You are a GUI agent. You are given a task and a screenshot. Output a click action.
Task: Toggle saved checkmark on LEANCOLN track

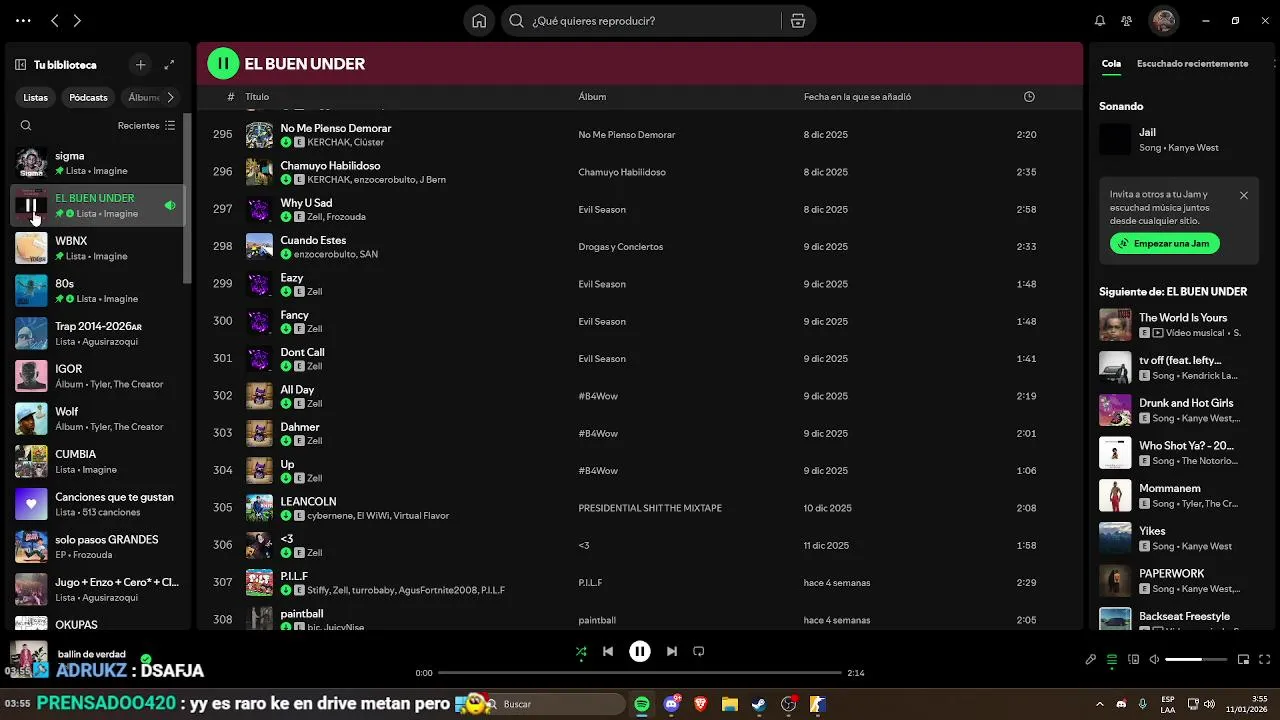pos(286,516)
